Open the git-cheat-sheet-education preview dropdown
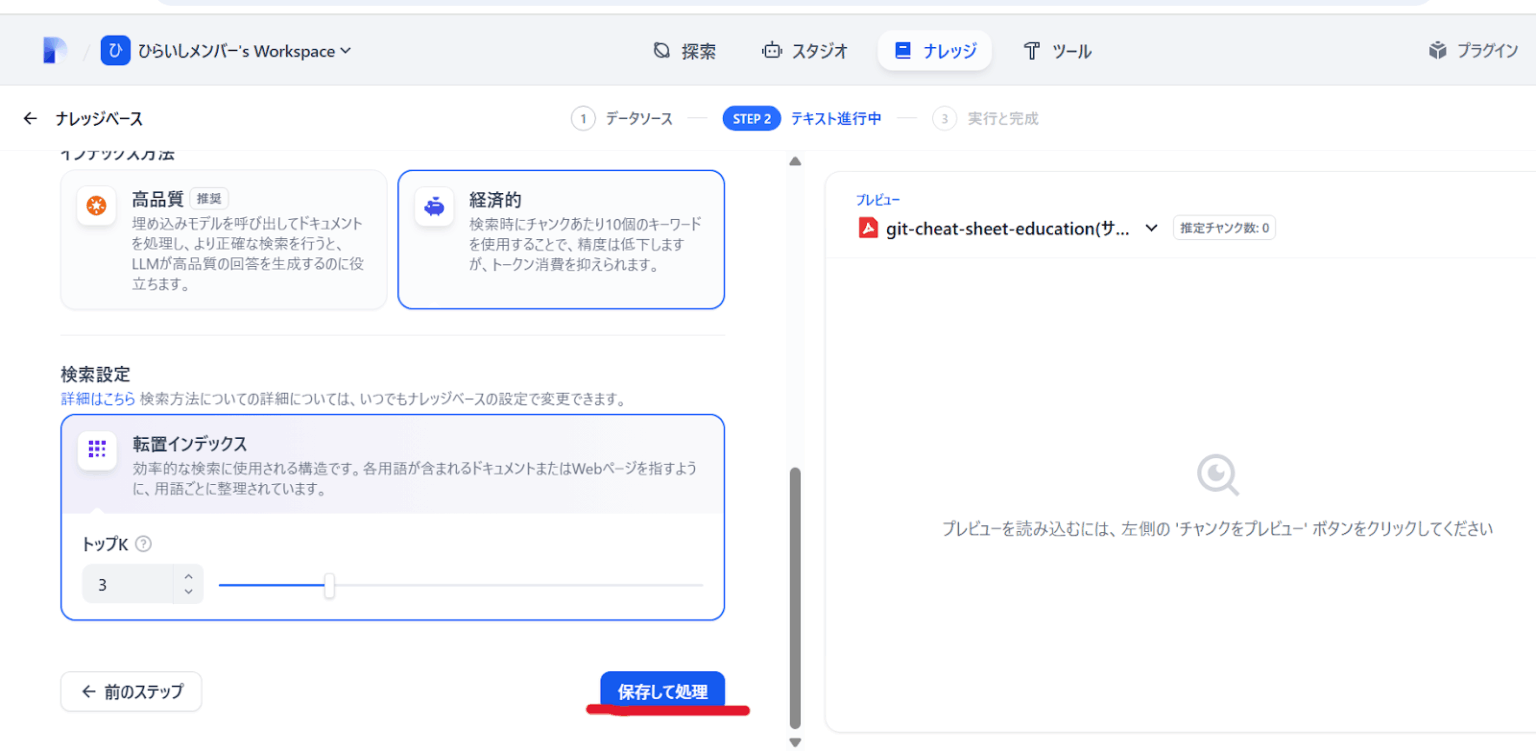 1150,228
